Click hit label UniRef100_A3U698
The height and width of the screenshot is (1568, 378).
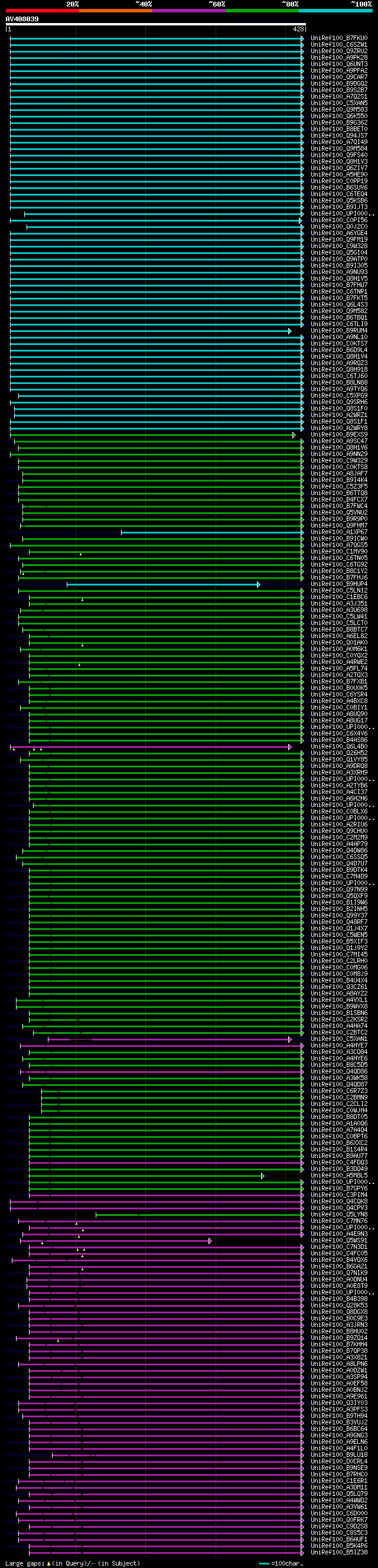(x=339, y=610)
